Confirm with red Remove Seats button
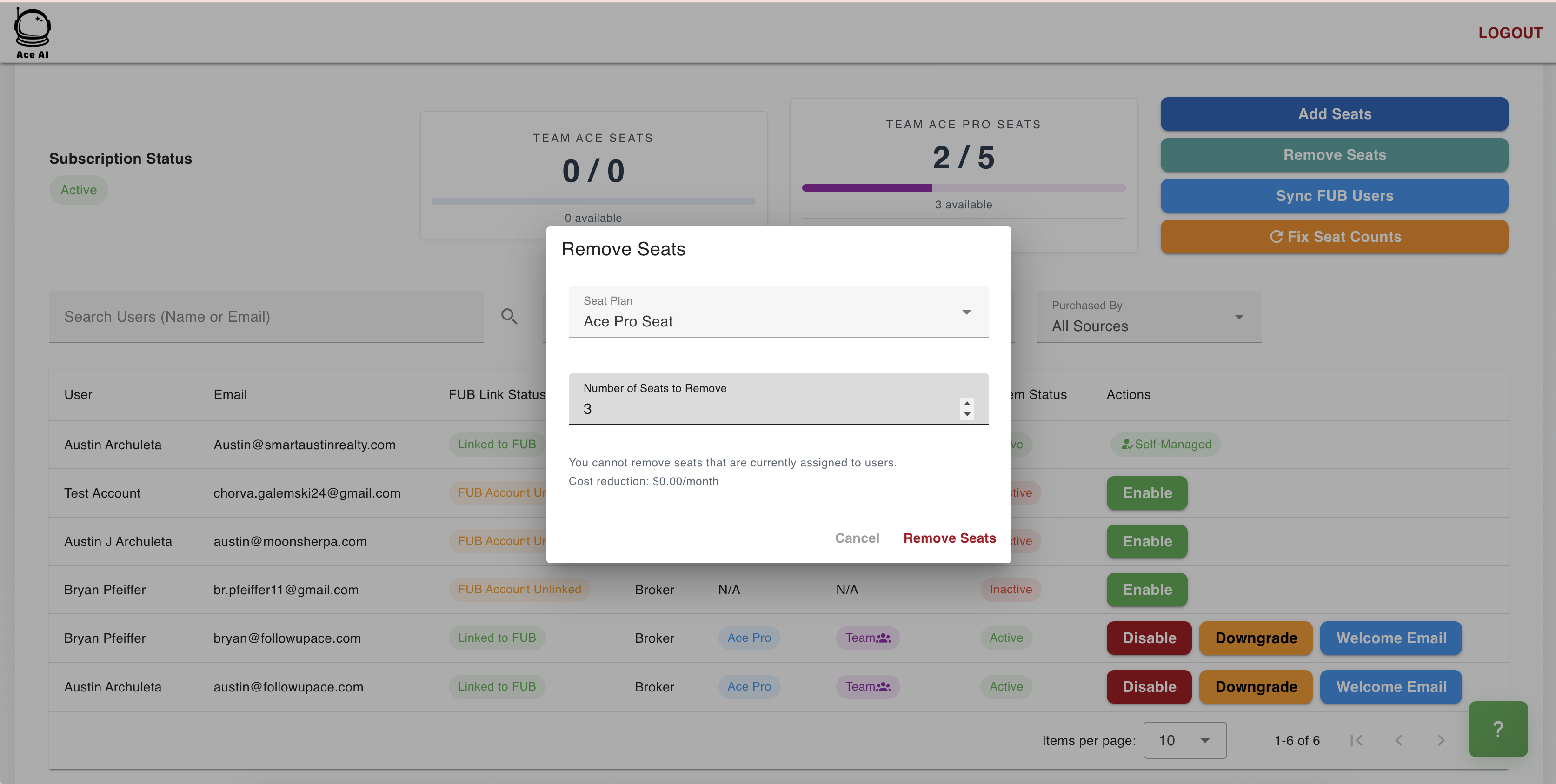This screenshot has height=784, width=1556. (949, 538)
